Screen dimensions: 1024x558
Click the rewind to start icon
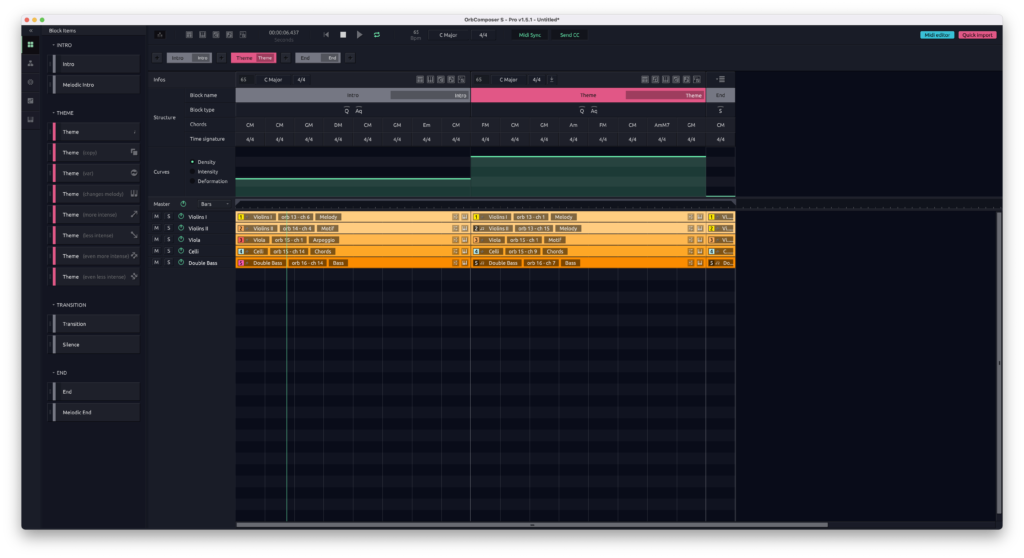[x=326, y=35]
